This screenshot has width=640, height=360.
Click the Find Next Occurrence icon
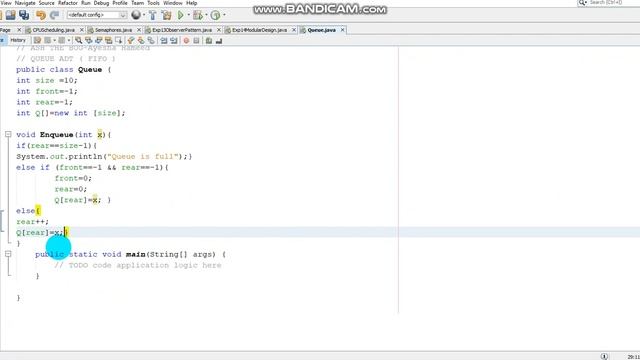point(98,40)
